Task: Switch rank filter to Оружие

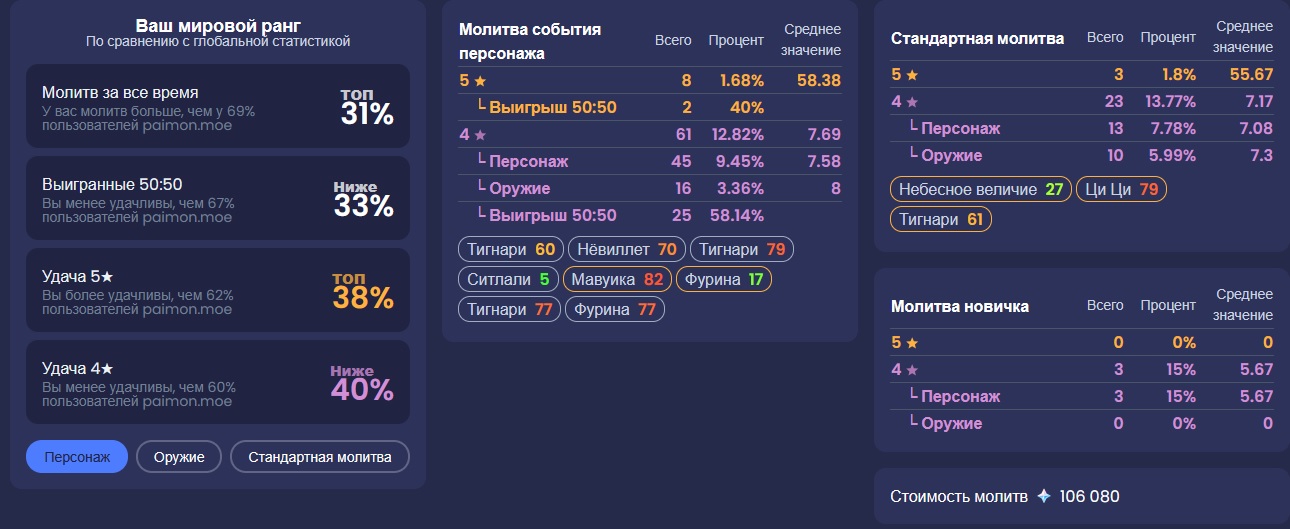Action: (179, 456)
